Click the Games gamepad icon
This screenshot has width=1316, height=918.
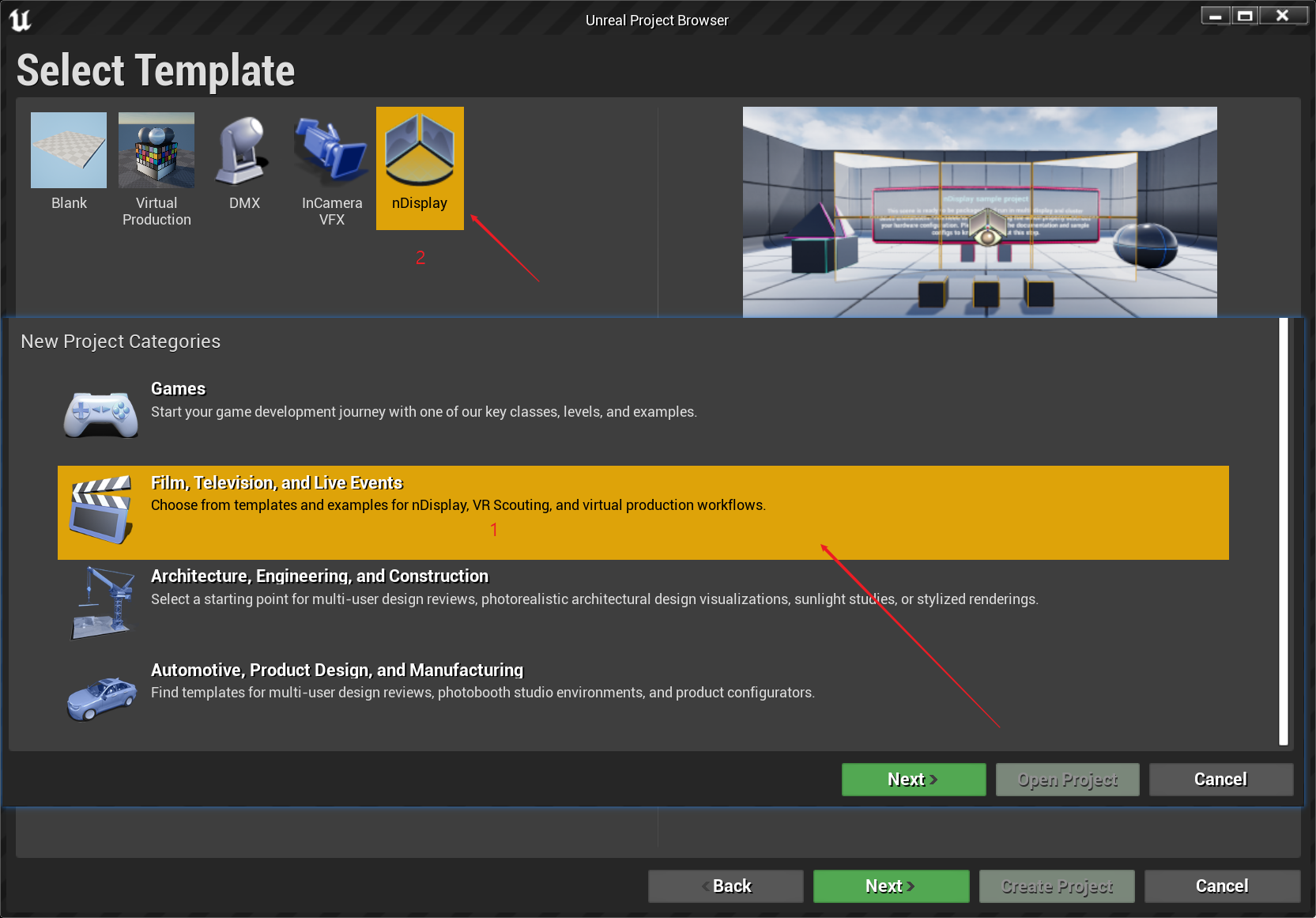pyautogui.click(x=101, y=414)
